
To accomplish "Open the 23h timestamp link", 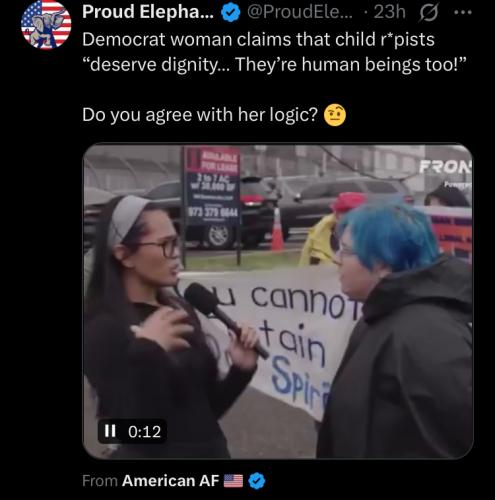I will point(389,12).
